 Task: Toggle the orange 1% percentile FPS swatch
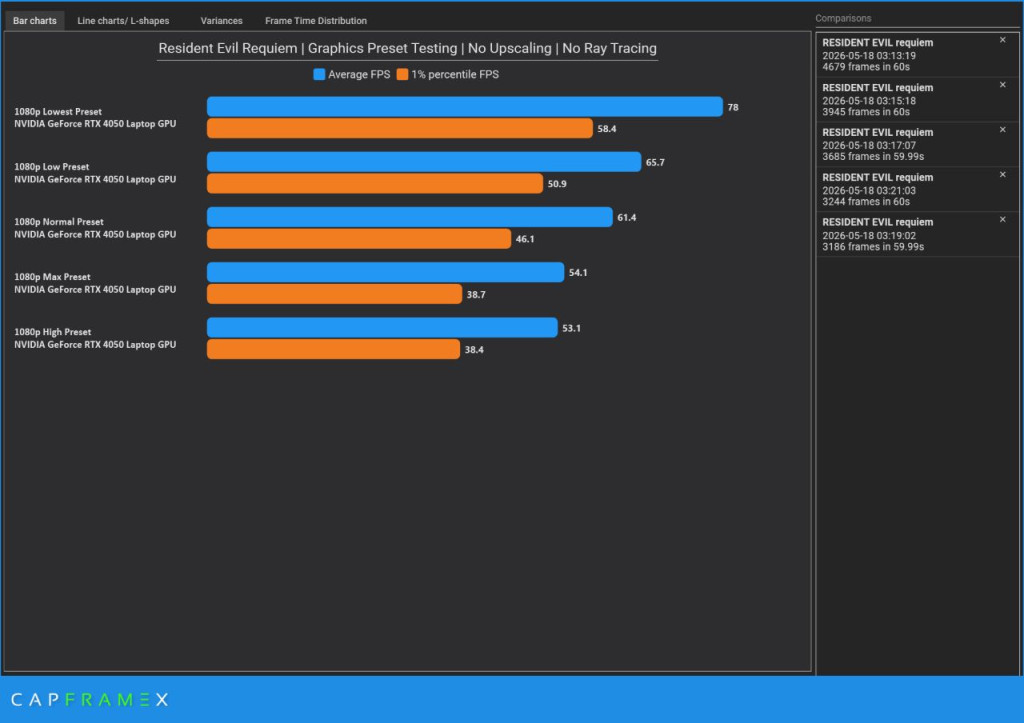(x=402, y=74)
